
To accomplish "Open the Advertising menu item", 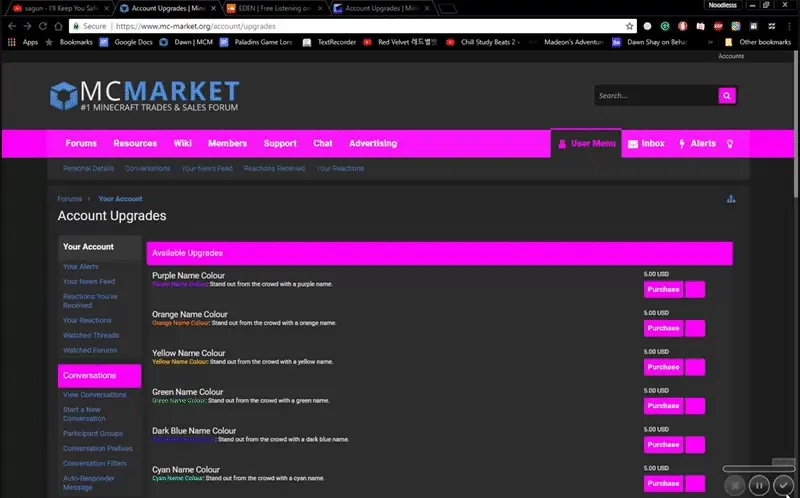I will [x=373, y=143].
